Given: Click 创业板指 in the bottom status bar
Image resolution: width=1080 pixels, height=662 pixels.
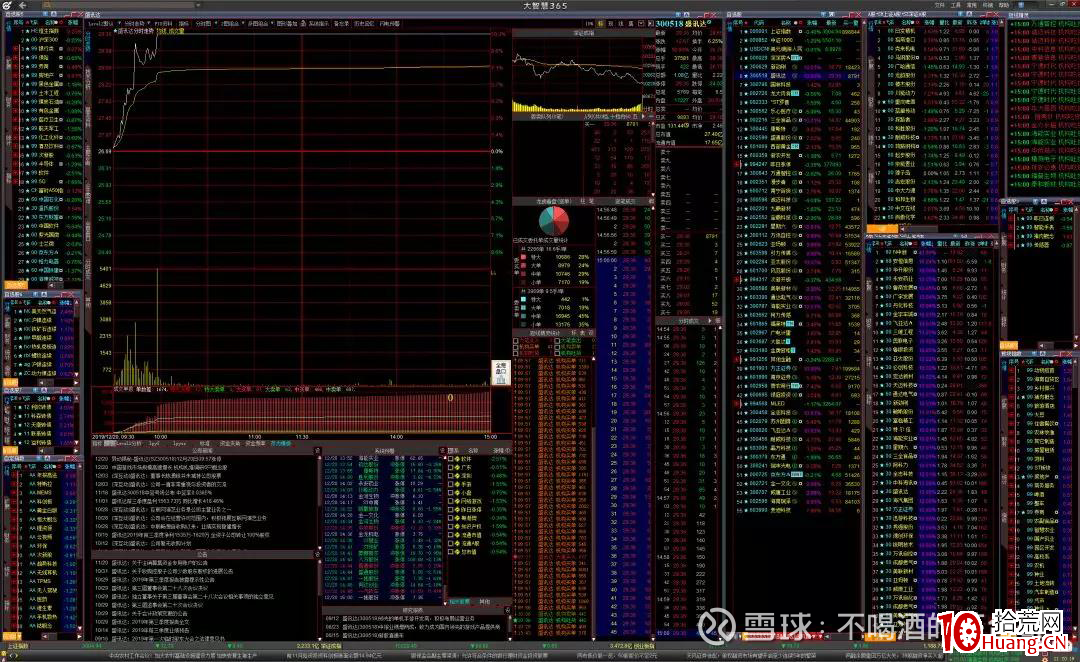Looking at the screenshot, I should click(643, 646).
